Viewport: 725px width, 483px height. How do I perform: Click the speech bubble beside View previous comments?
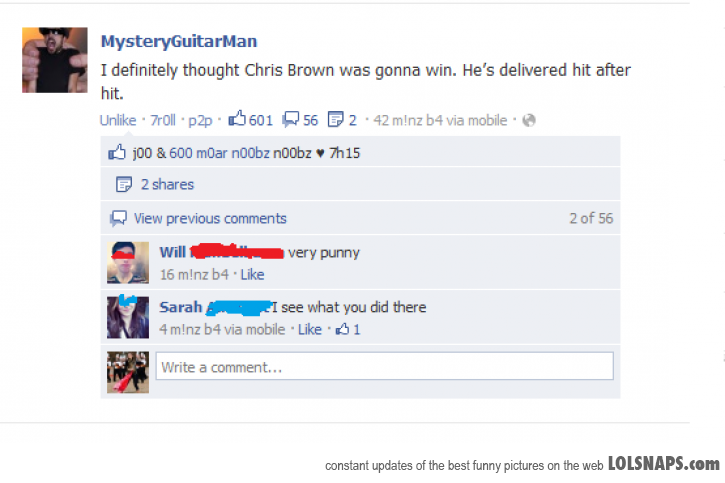pos(118,218)
